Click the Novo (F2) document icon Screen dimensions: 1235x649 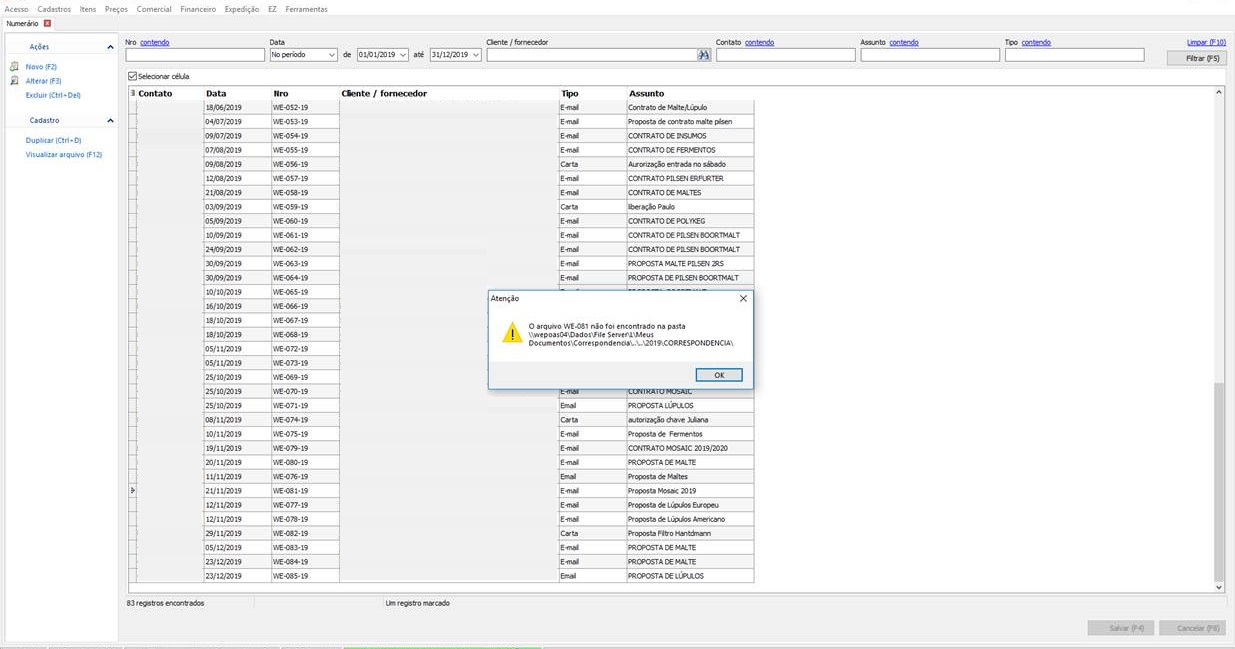(14, 66)
